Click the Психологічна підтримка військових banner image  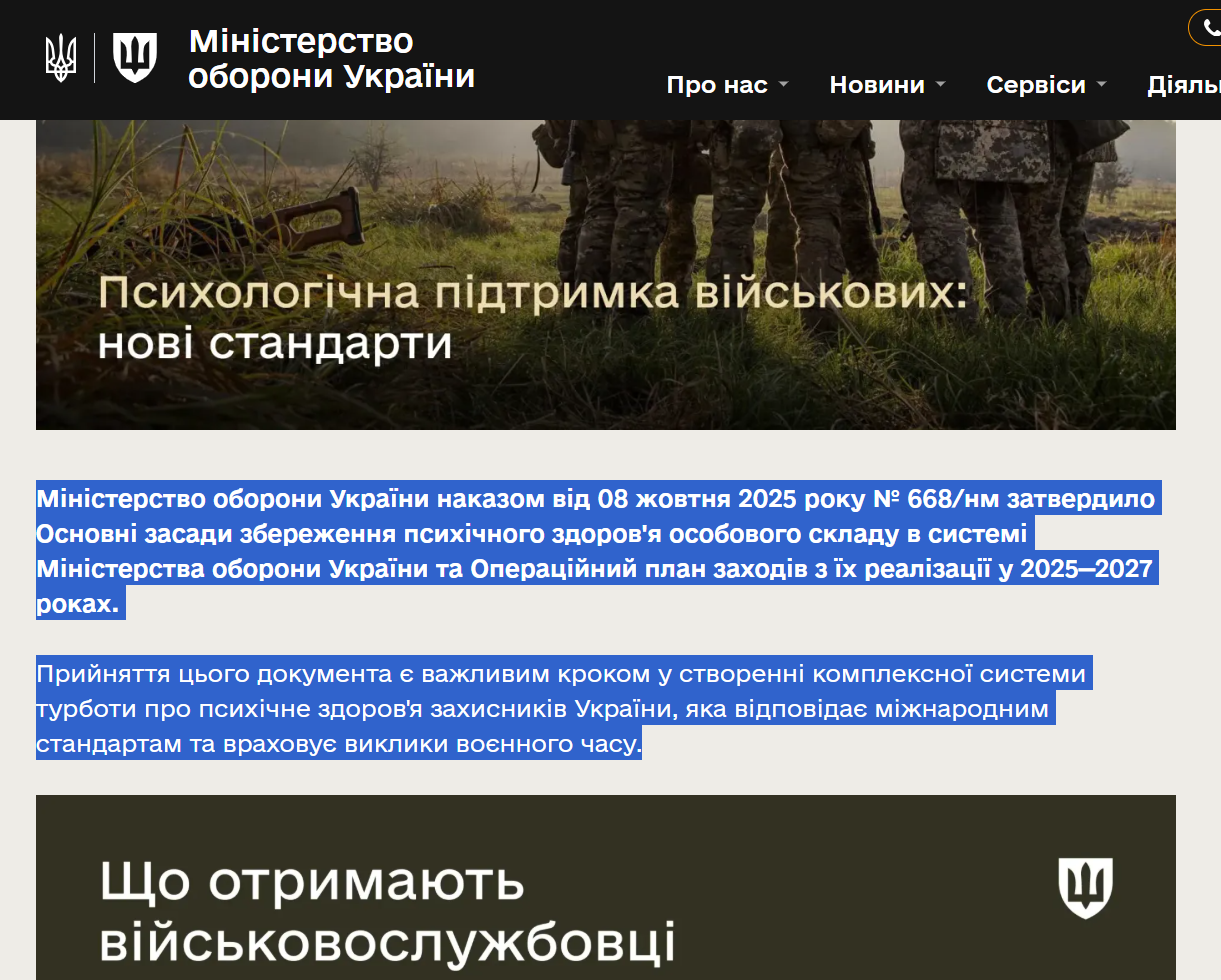tap(606, 275)
